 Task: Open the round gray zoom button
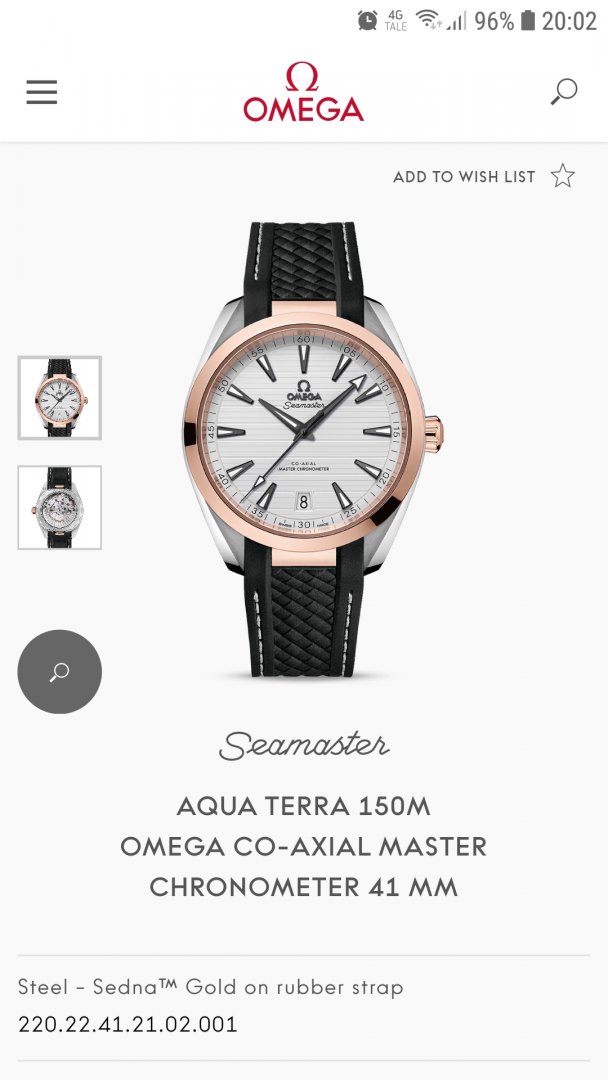[x=59, y=672]
